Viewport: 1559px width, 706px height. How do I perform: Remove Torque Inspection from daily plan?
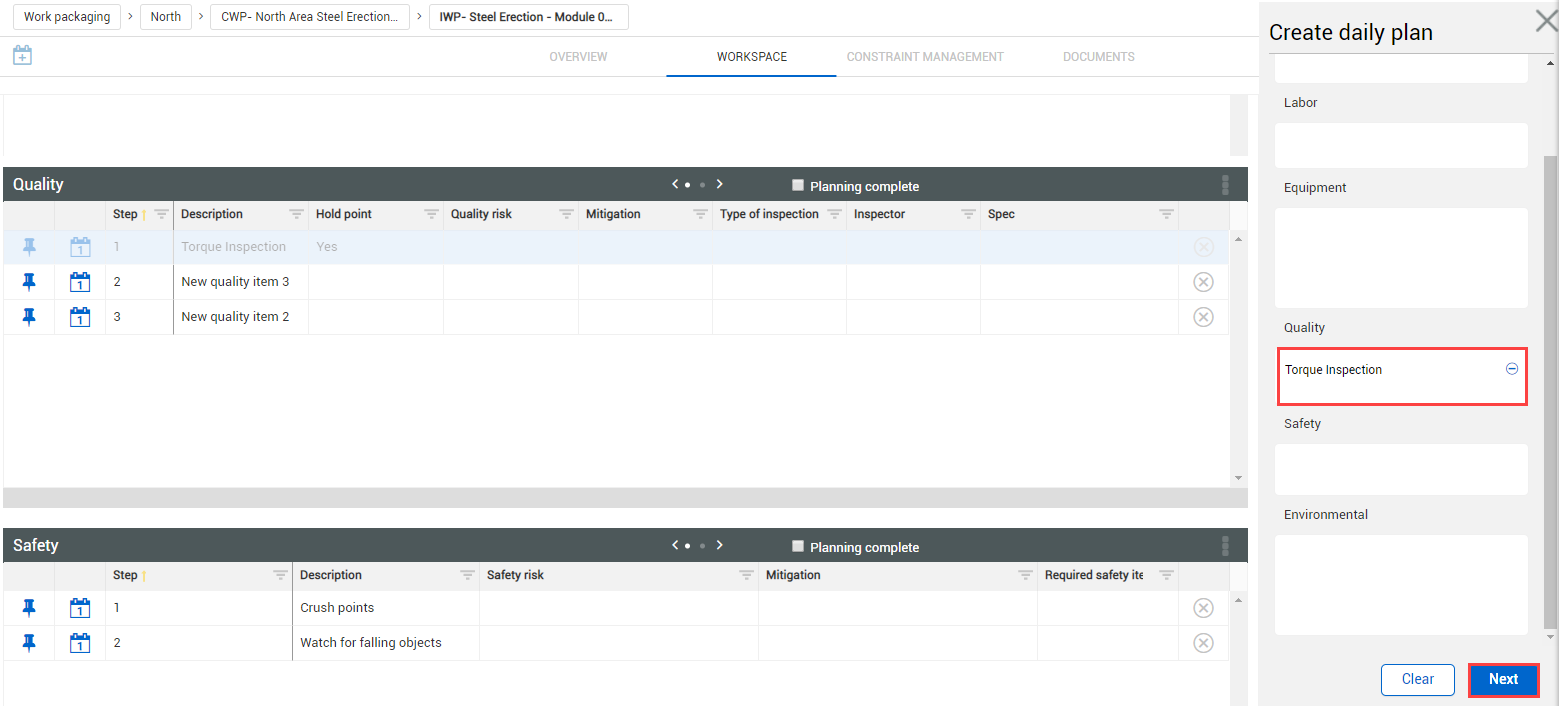pos(1511,369)
